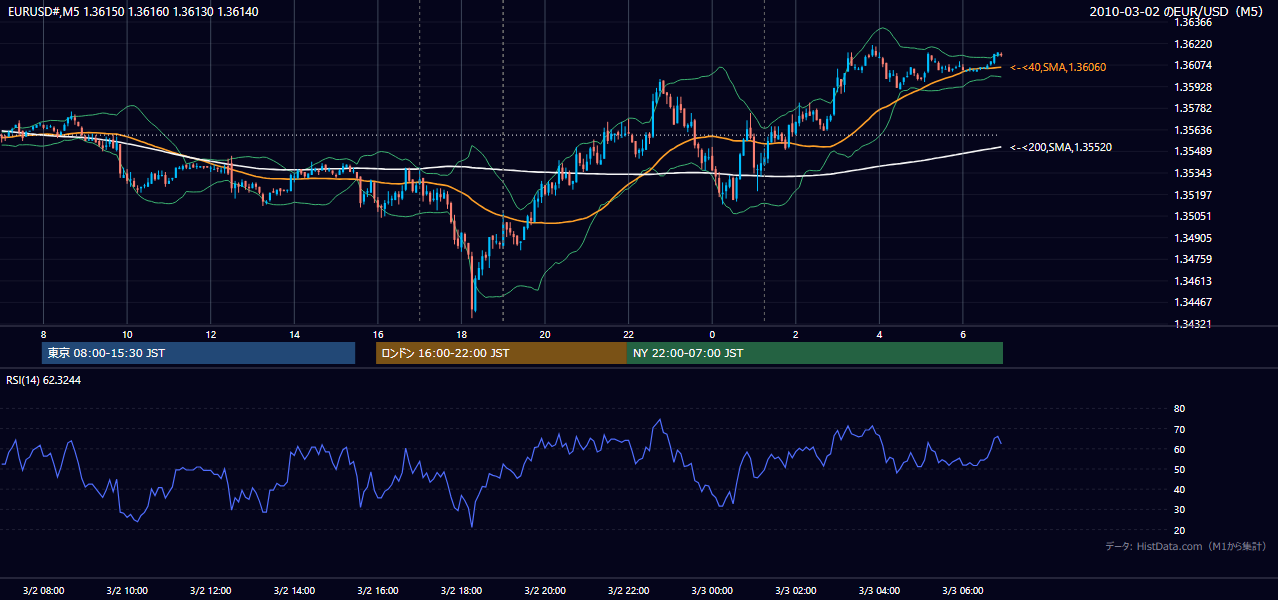Click price level 1.35489 on the price axis
Image resolution: width=1278 pixels, height=600 pixels.
pos(1192,151)
